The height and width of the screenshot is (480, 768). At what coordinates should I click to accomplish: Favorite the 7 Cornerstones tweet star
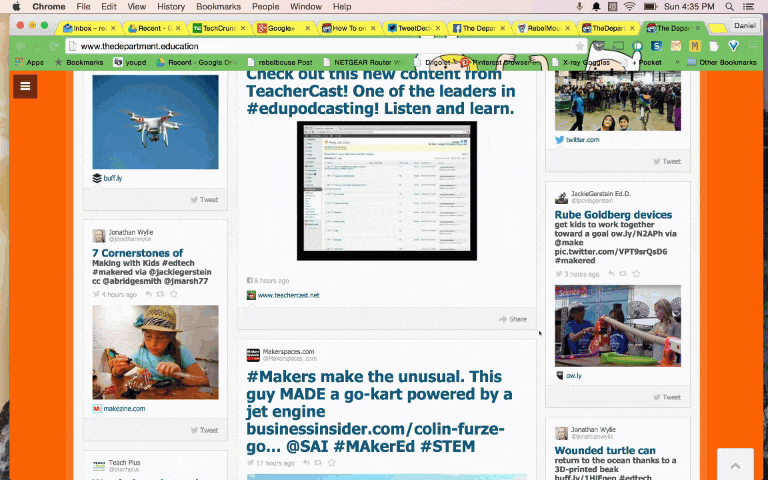173,294
